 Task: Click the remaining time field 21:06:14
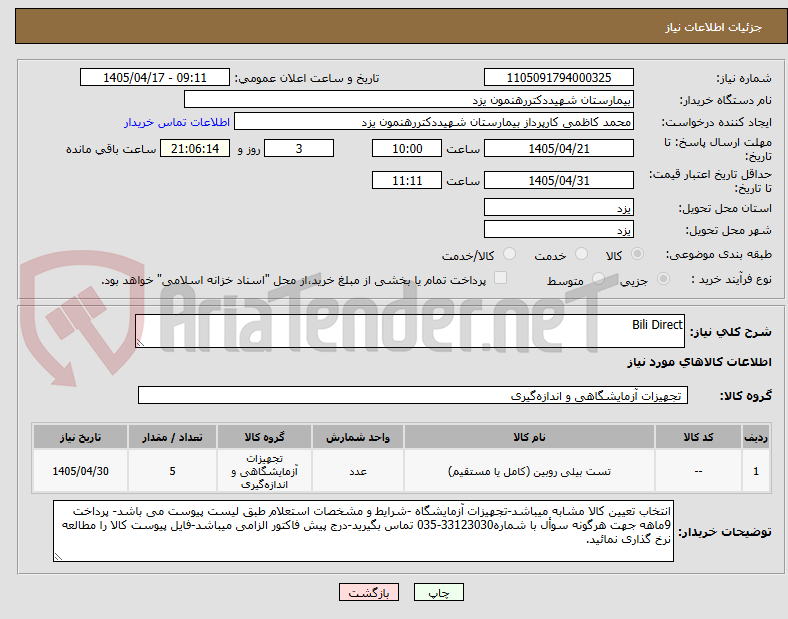point(195,149)
